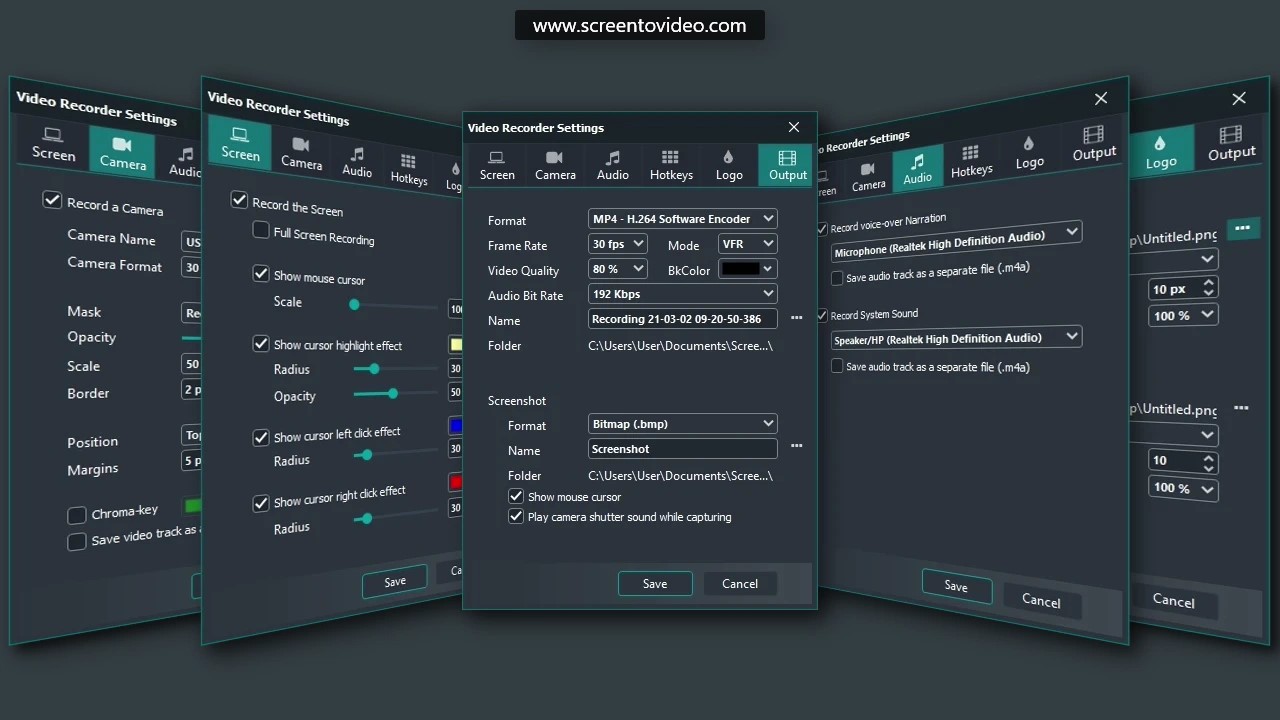Click Save in Screen settings window
1280x720 pixels.
(x=395, y=581)
